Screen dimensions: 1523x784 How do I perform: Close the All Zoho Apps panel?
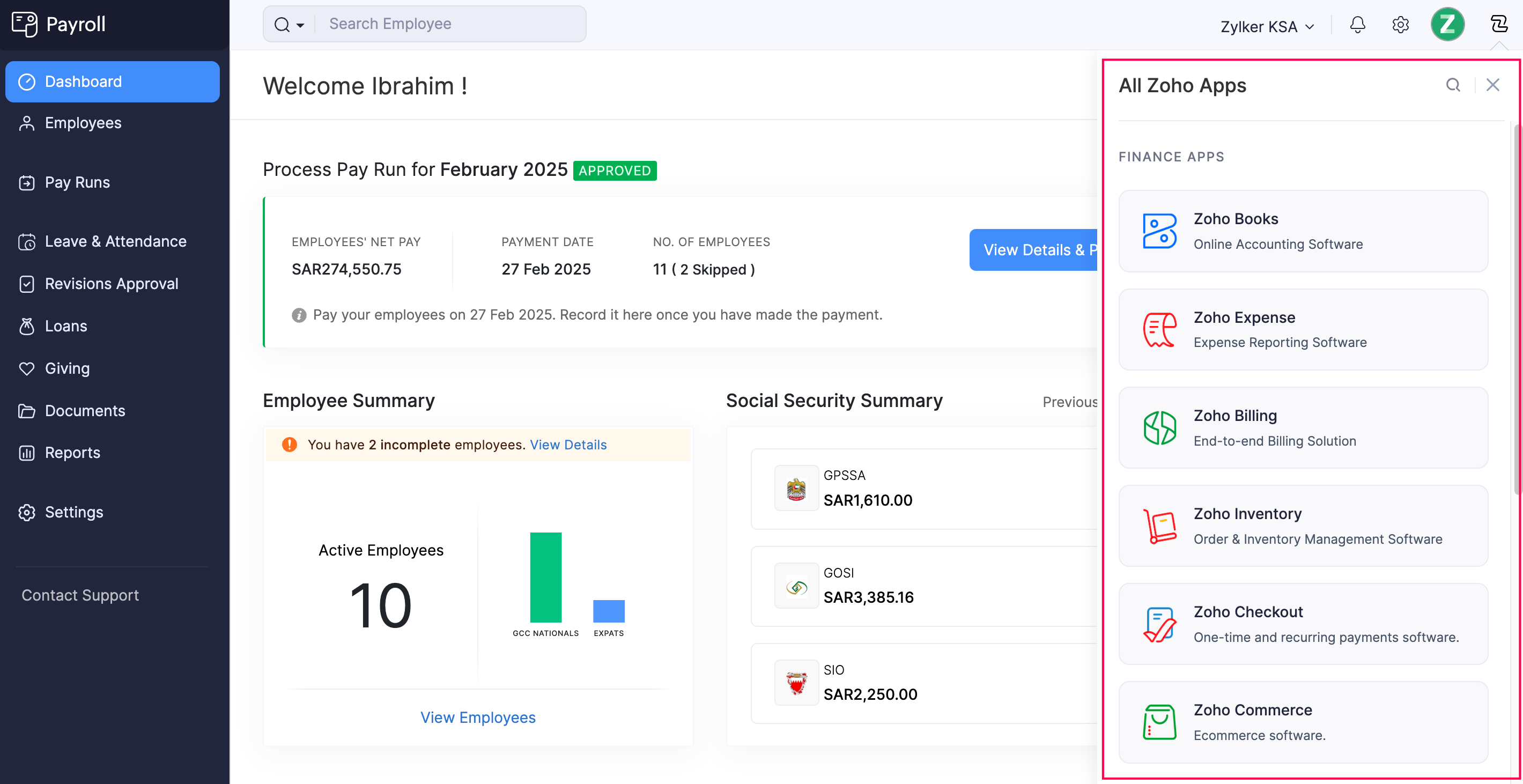(1494, 85)
